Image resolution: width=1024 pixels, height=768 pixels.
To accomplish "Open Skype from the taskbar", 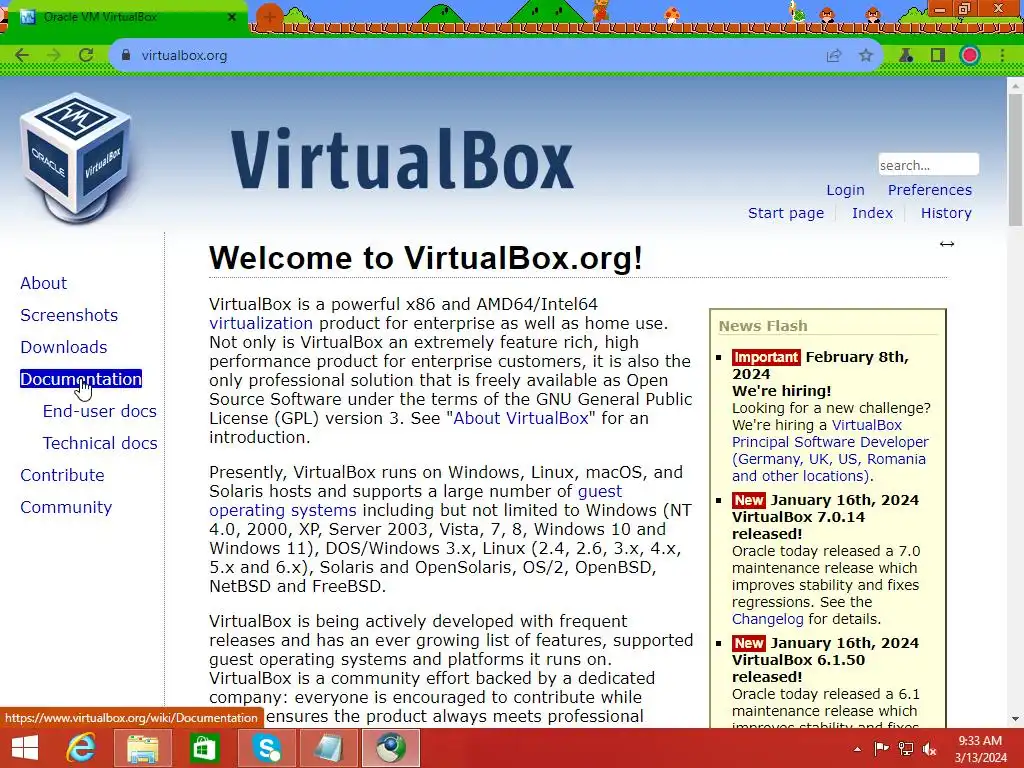I will [x=266, y=748].
